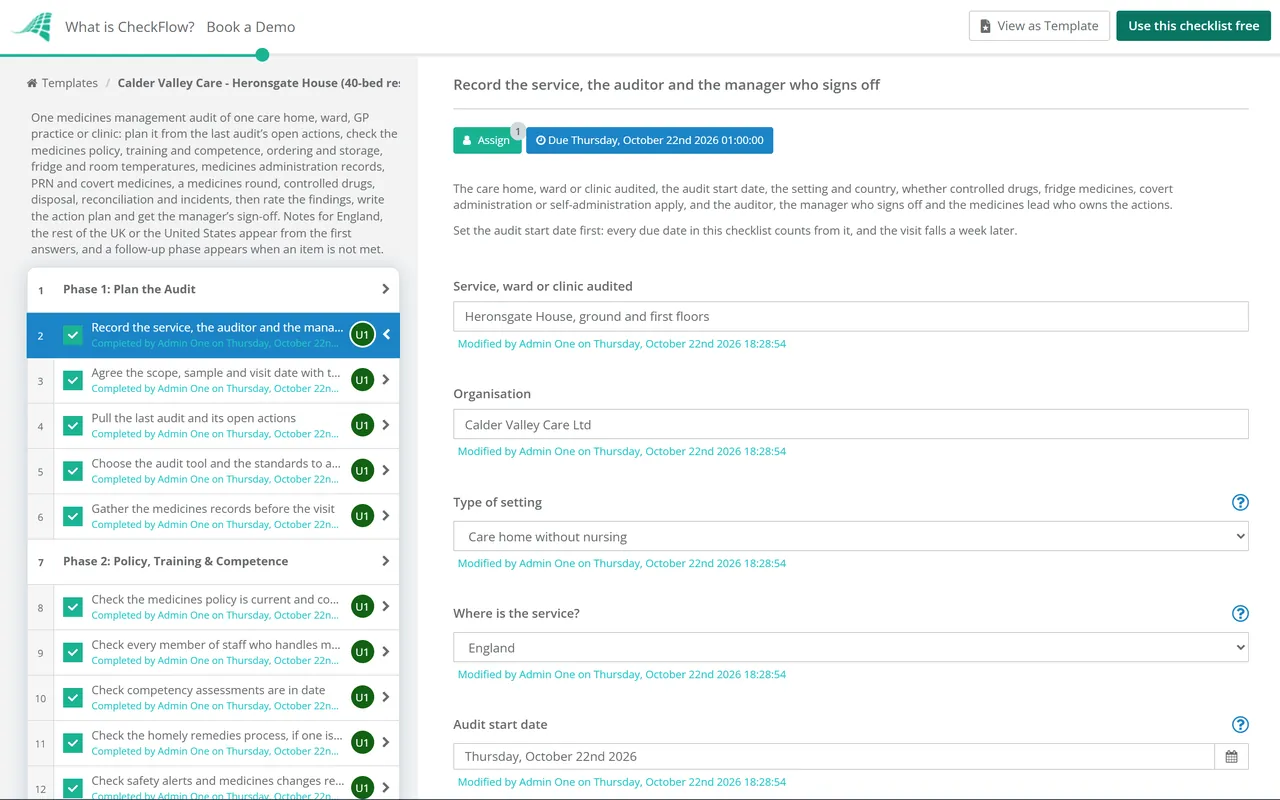Expand Phase 1: Plan the Audit chevron

(386, 289)
